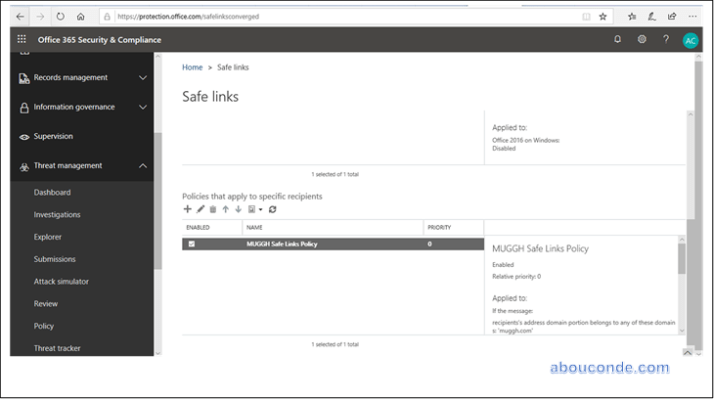Click the sidebar vertical scrollbar
This screenshot has height=400, width=714.
[157, 200]
